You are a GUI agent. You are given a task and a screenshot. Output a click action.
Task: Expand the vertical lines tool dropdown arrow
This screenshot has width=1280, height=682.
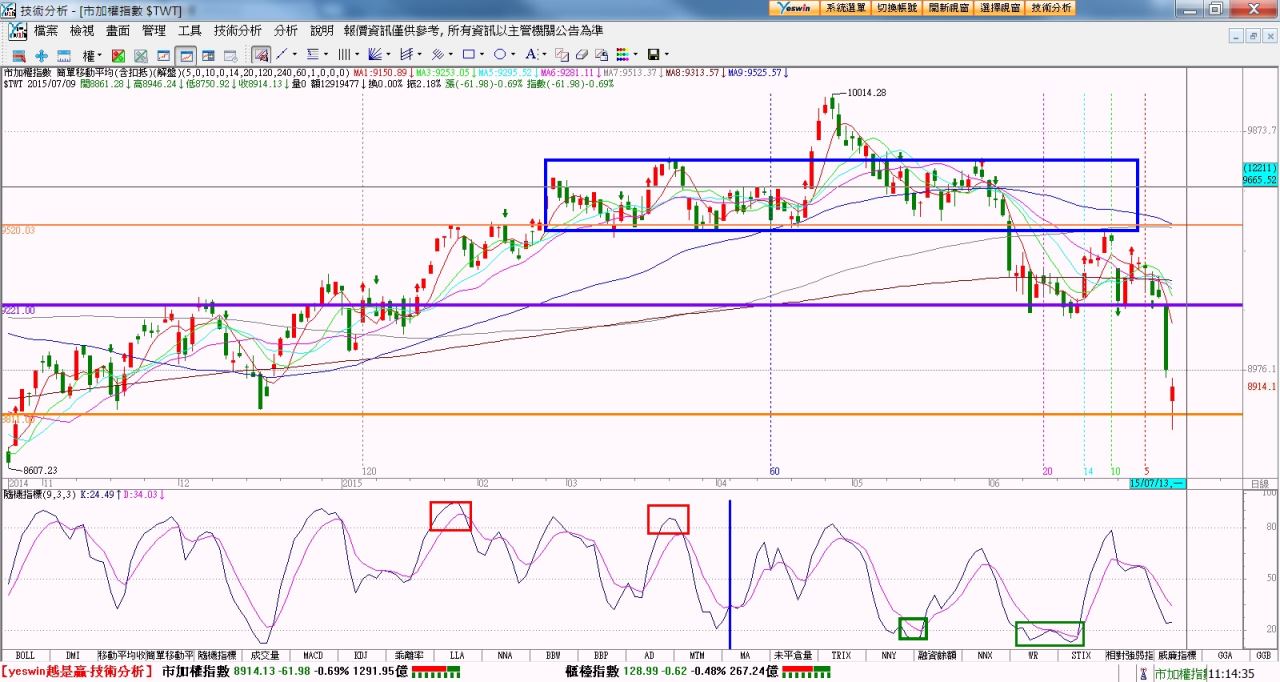[x=357, y=55]
